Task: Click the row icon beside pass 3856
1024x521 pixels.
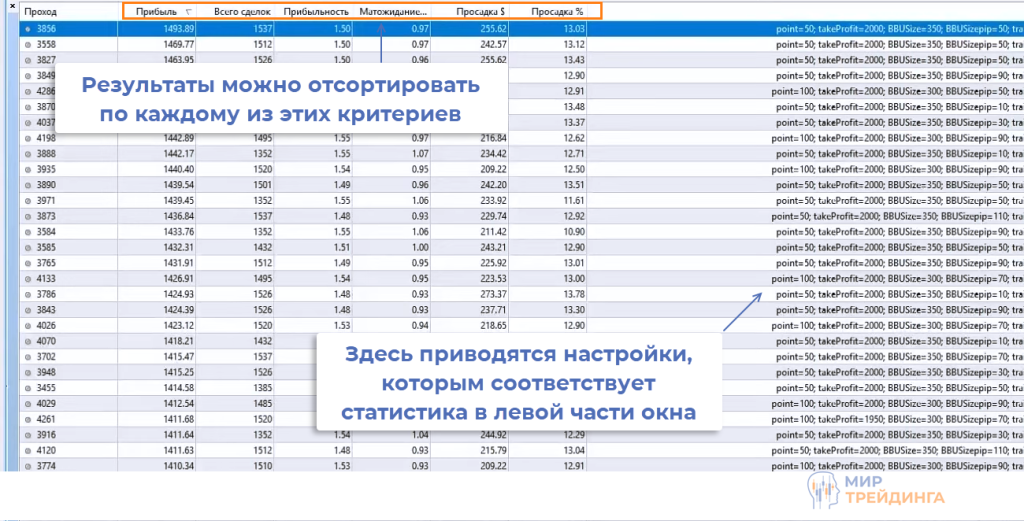Action: tap(27, 29)
